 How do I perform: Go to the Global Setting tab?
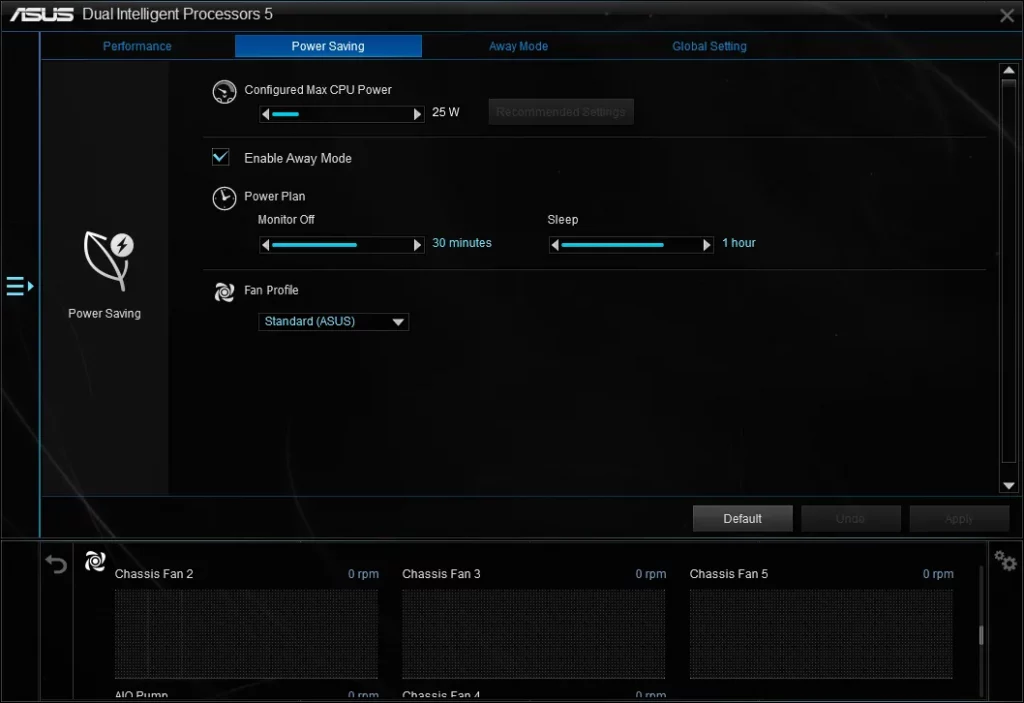pyautogui.click(x=709, y=46)
